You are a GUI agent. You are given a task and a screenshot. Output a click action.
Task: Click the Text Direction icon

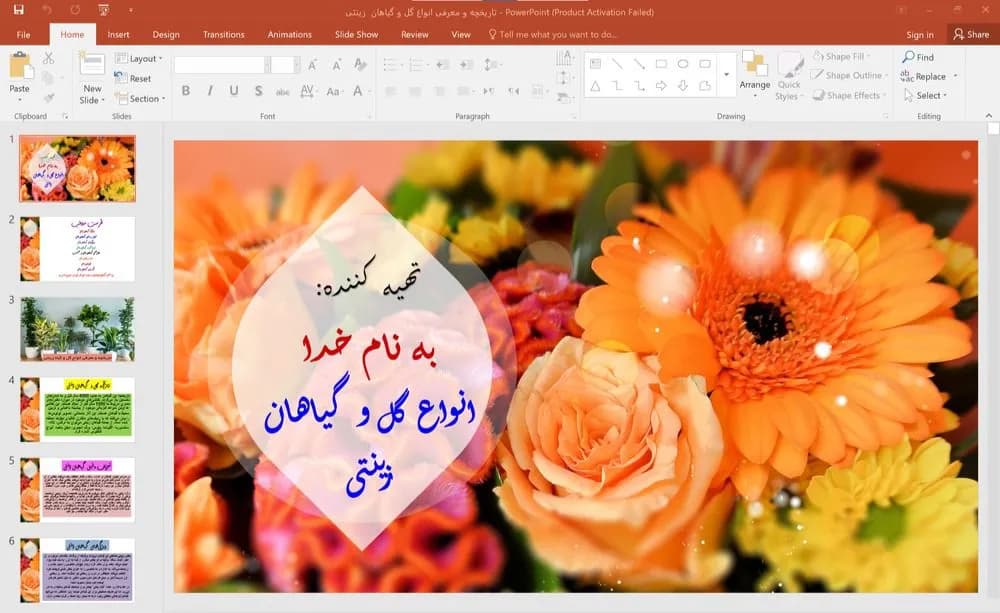(x=564, y=58)
